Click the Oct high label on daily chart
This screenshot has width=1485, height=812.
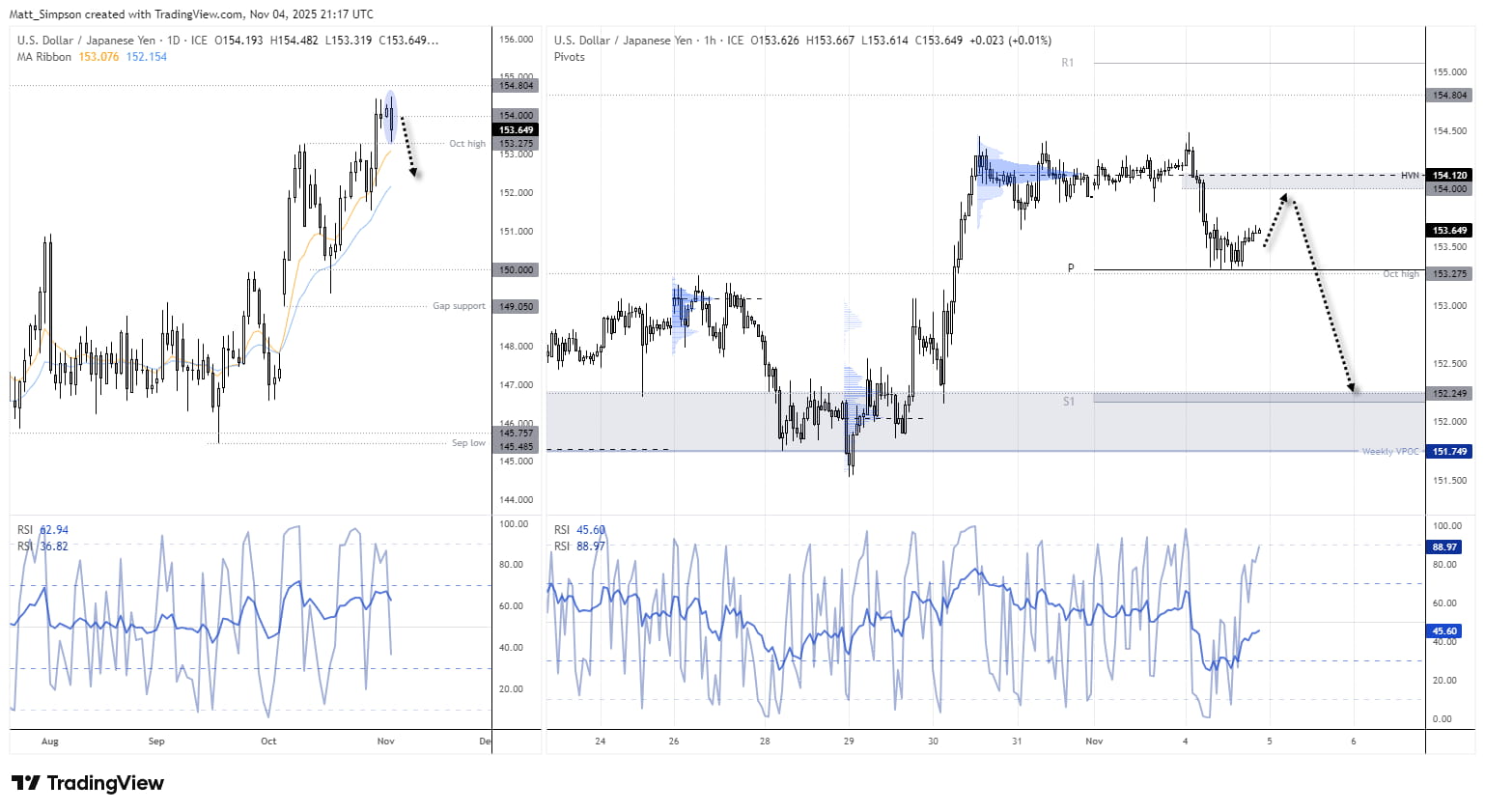[466, 143]
